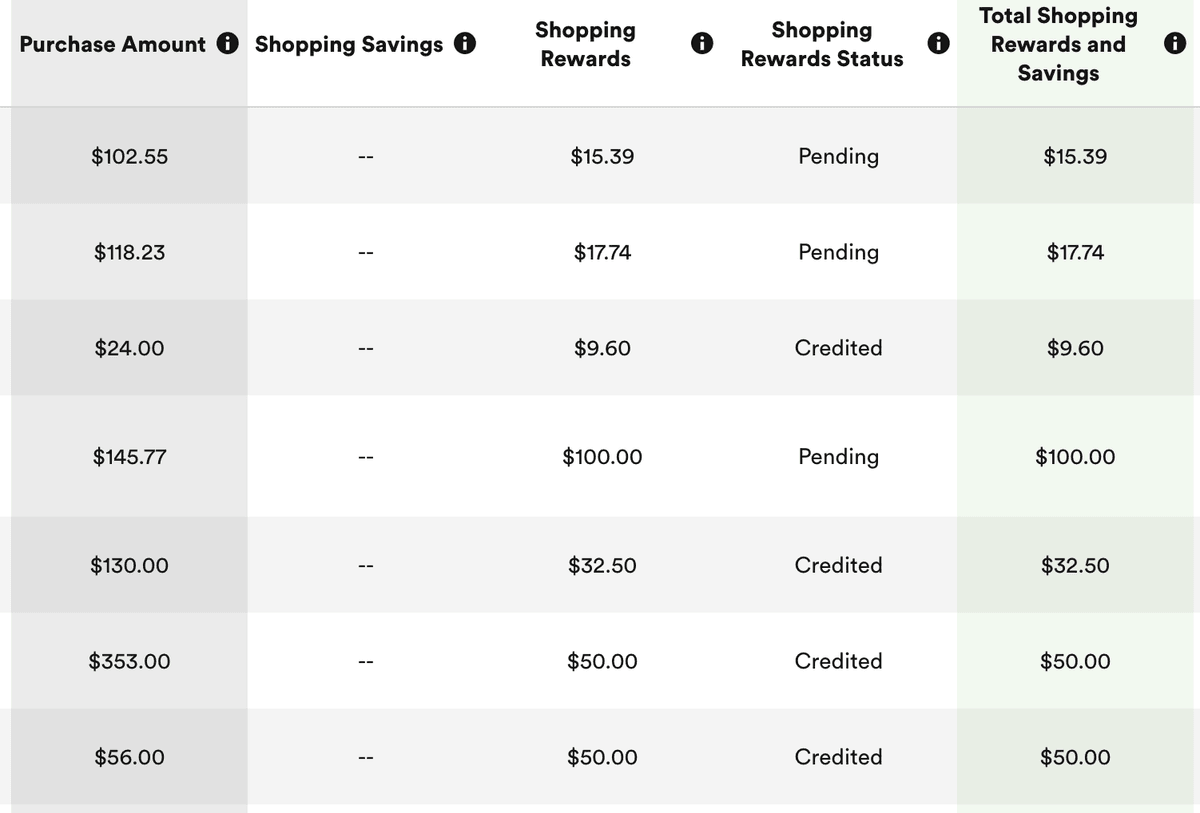Image resolution: width=1200 pixels, height=813 pixels.
Task: Select the Purchase Amount column header
Action: (112, 44)
